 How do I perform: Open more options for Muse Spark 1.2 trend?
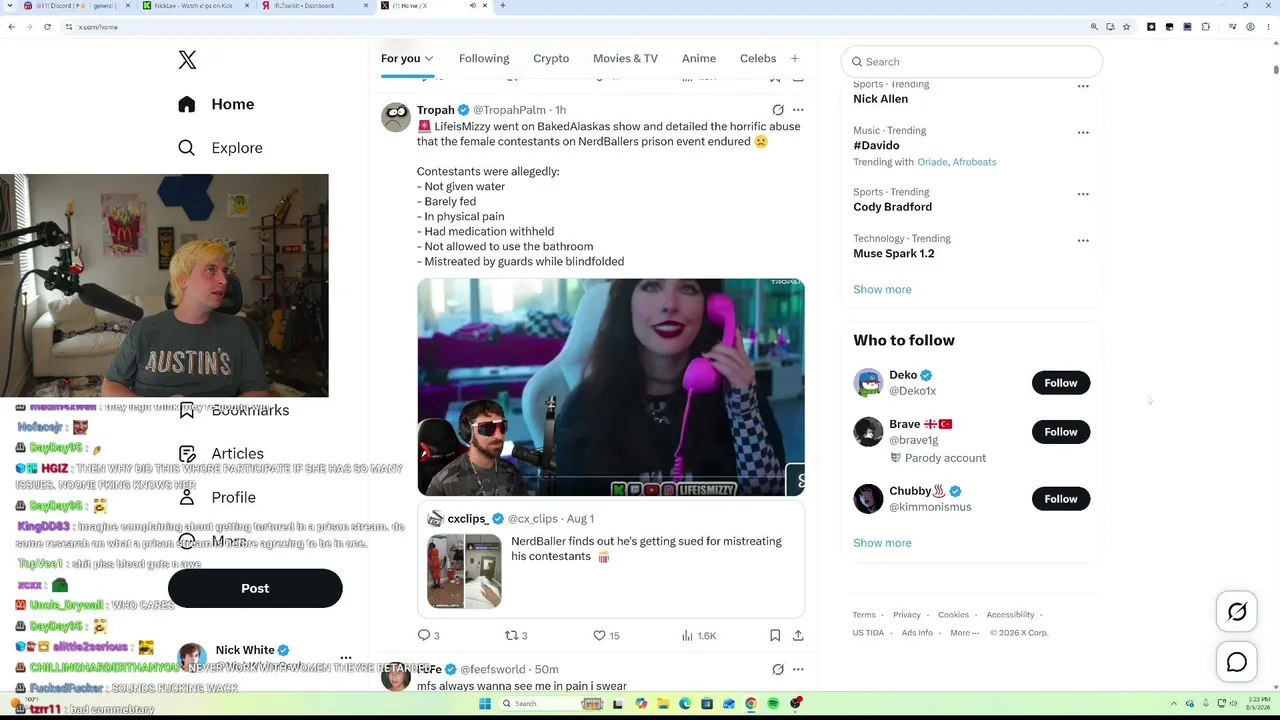click(x=1083, y=240)
